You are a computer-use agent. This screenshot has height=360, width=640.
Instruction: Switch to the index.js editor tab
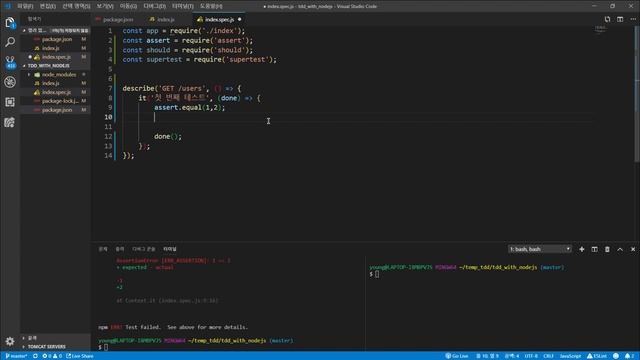[x=166, y=19]
